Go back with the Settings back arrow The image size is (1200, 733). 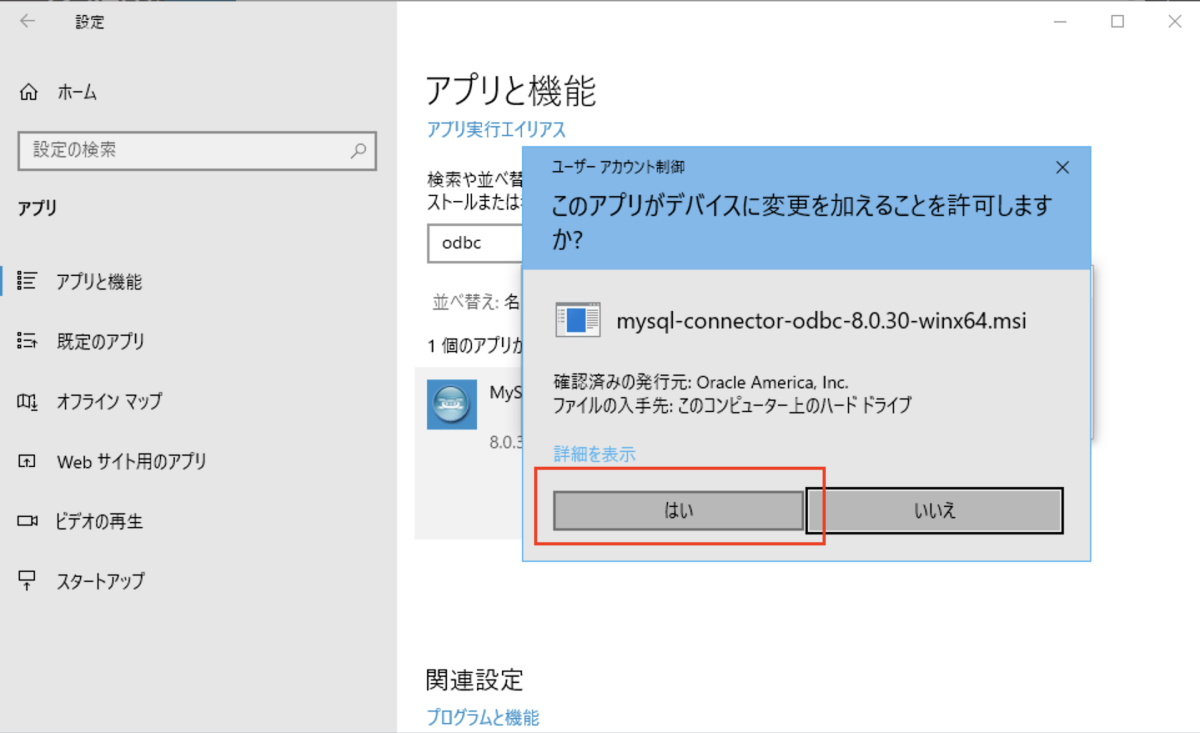click(x=27, y=21)
